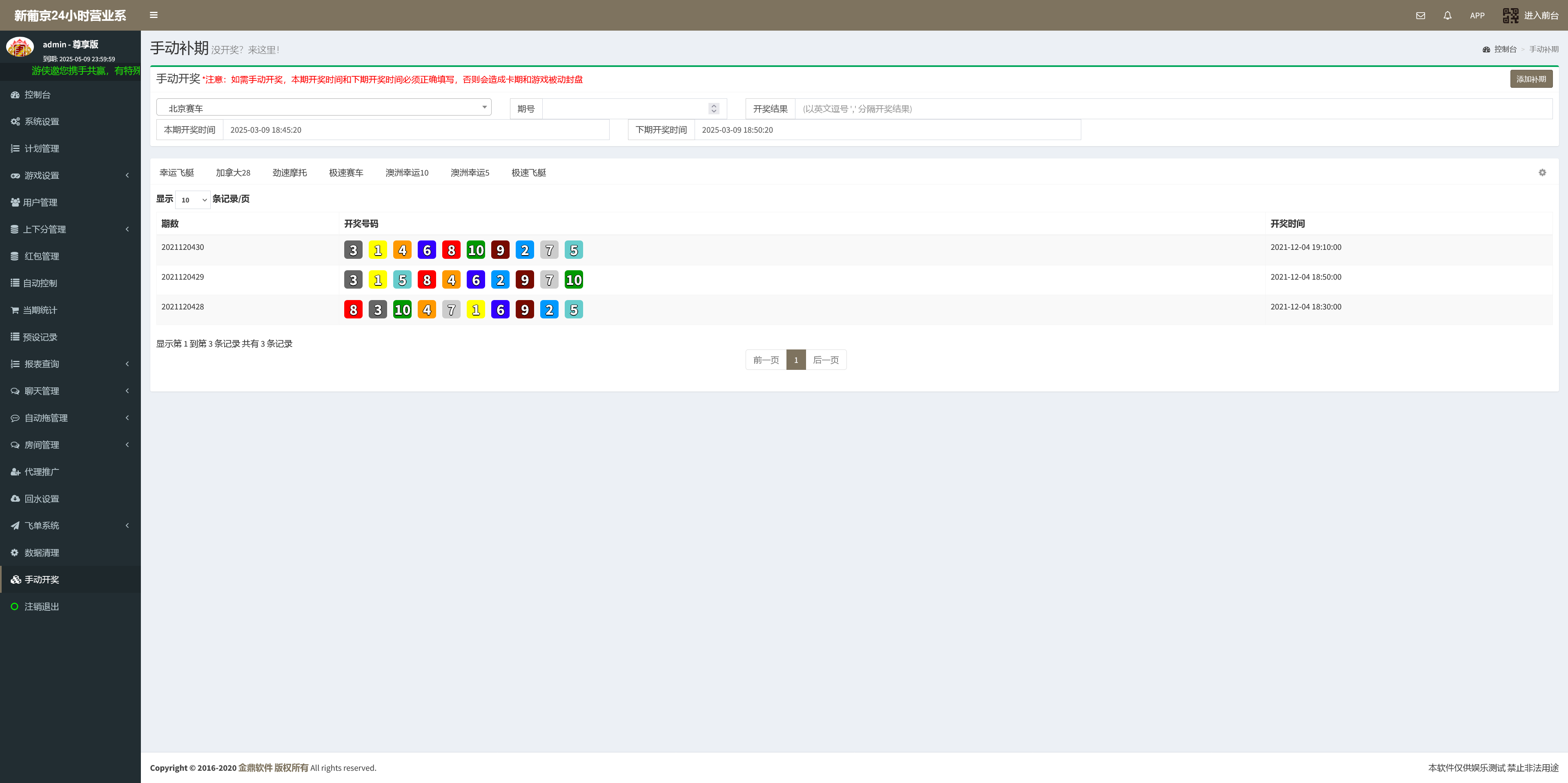
Task: Open records-per-page dropdown showing 10
Action: pos(193,200)
